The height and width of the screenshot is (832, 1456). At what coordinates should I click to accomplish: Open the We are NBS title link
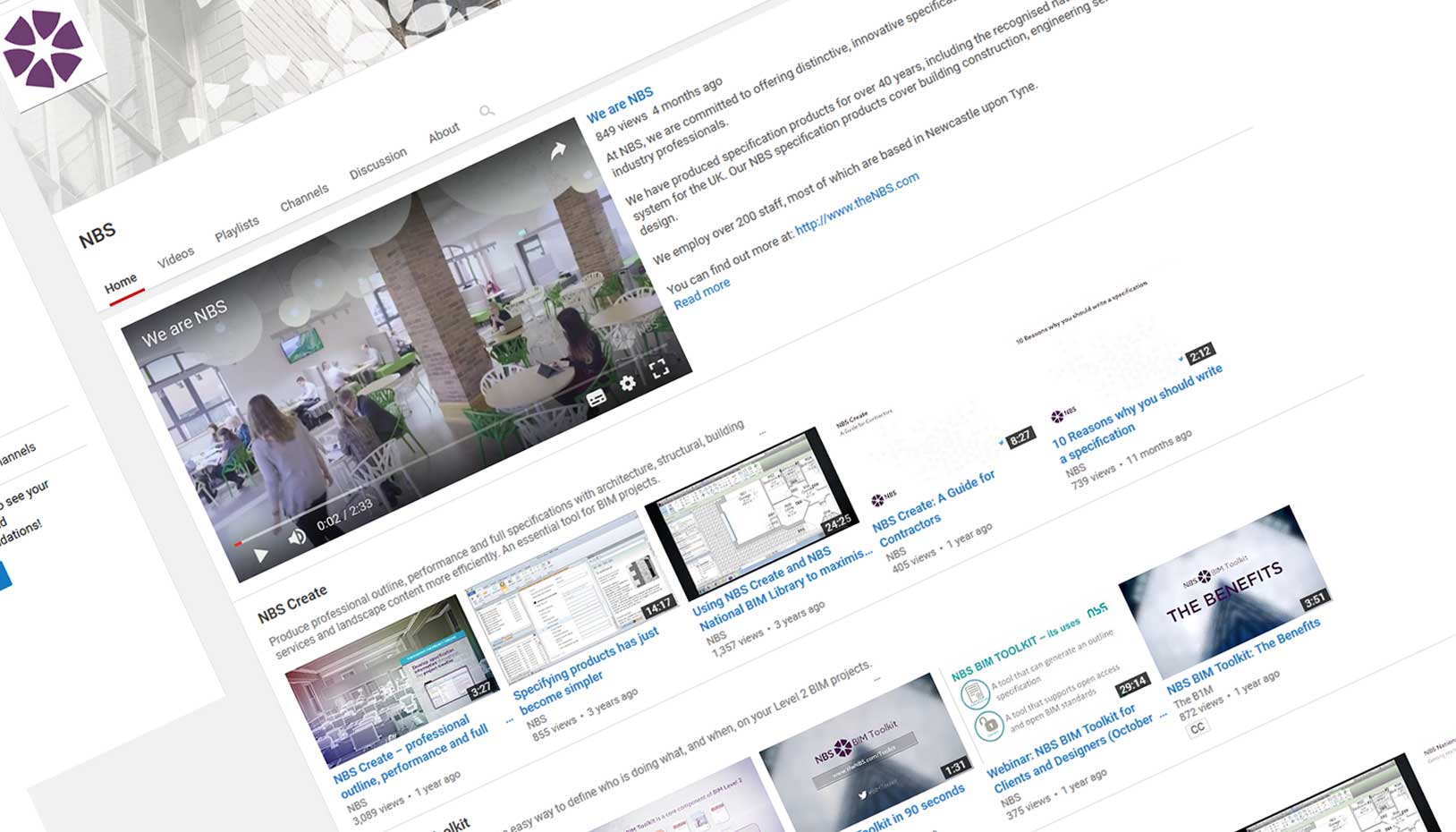[620, 106]
